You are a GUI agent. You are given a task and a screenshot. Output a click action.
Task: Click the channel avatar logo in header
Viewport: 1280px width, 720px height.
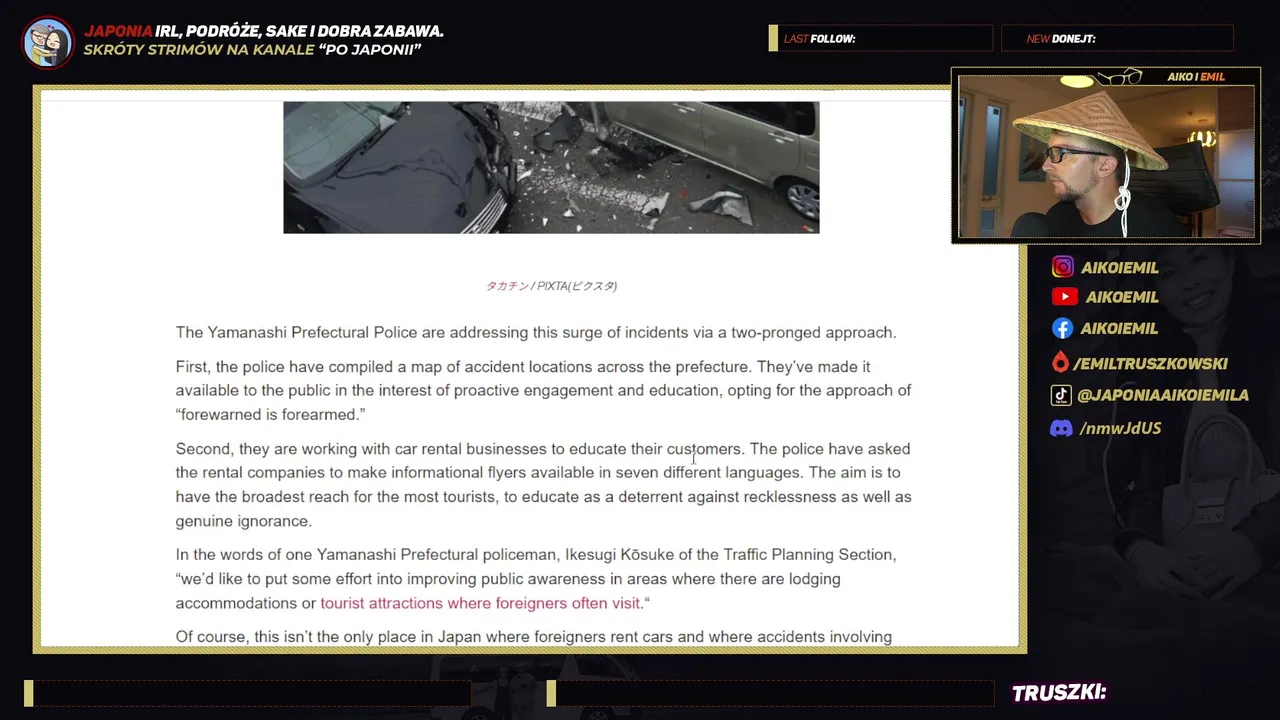(48, 42)
